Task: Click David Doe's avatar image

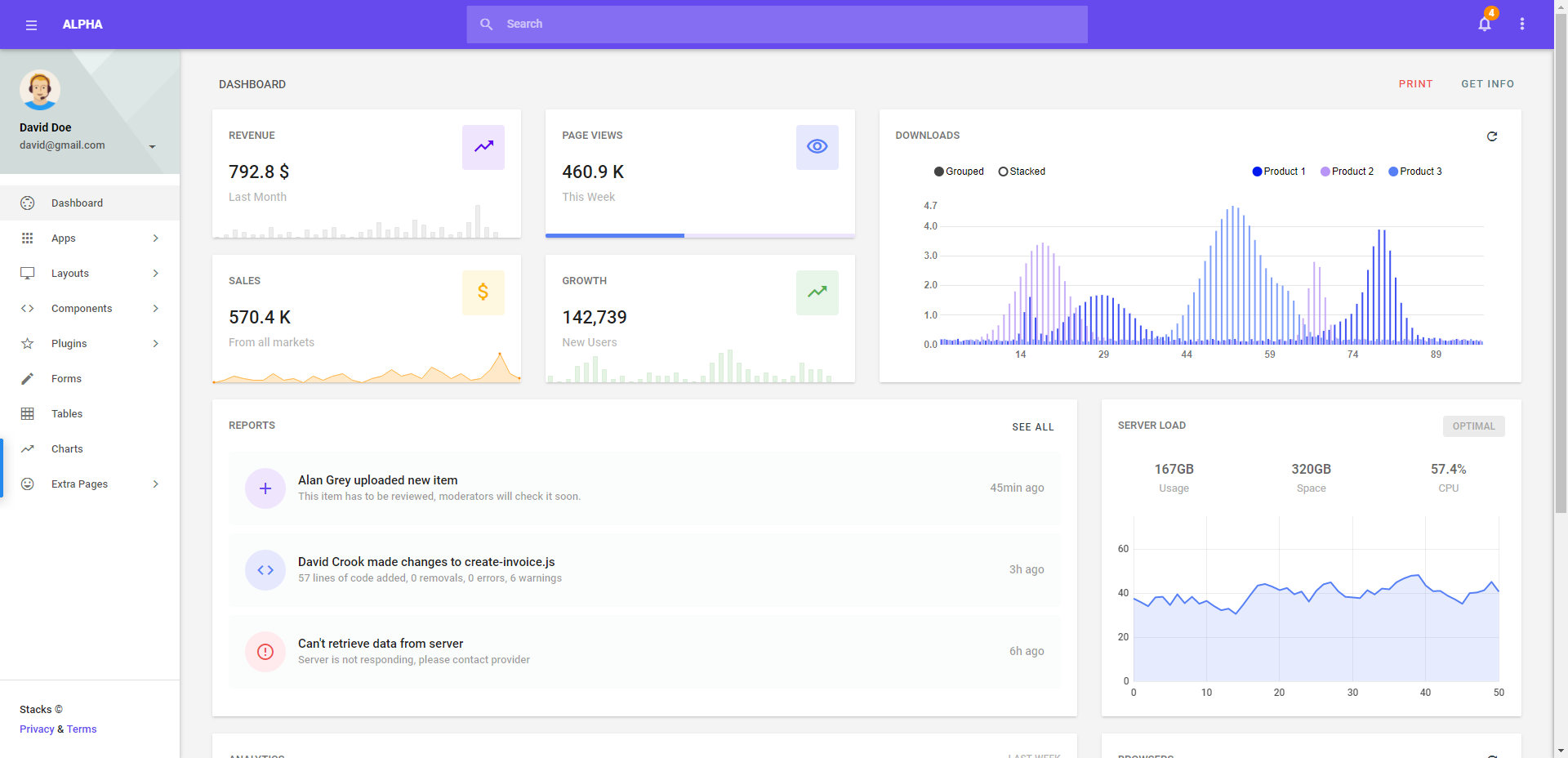Action: 40,90
